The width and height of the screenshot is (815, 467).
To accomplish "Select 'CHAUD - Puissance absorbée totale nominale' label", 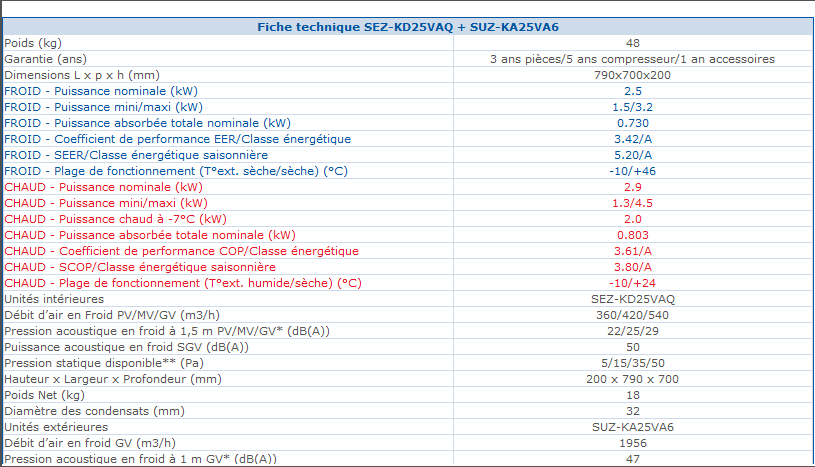I will pyautogui.click(x=150, y=235).
